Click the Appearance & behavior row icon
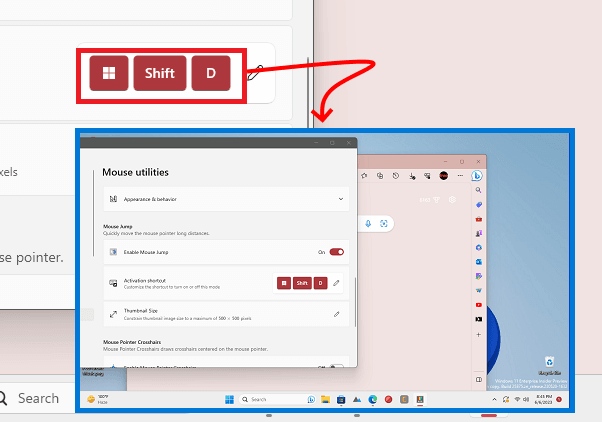This screenshot has height=422, width=602. pyautogui.click(x=113, y=199)
